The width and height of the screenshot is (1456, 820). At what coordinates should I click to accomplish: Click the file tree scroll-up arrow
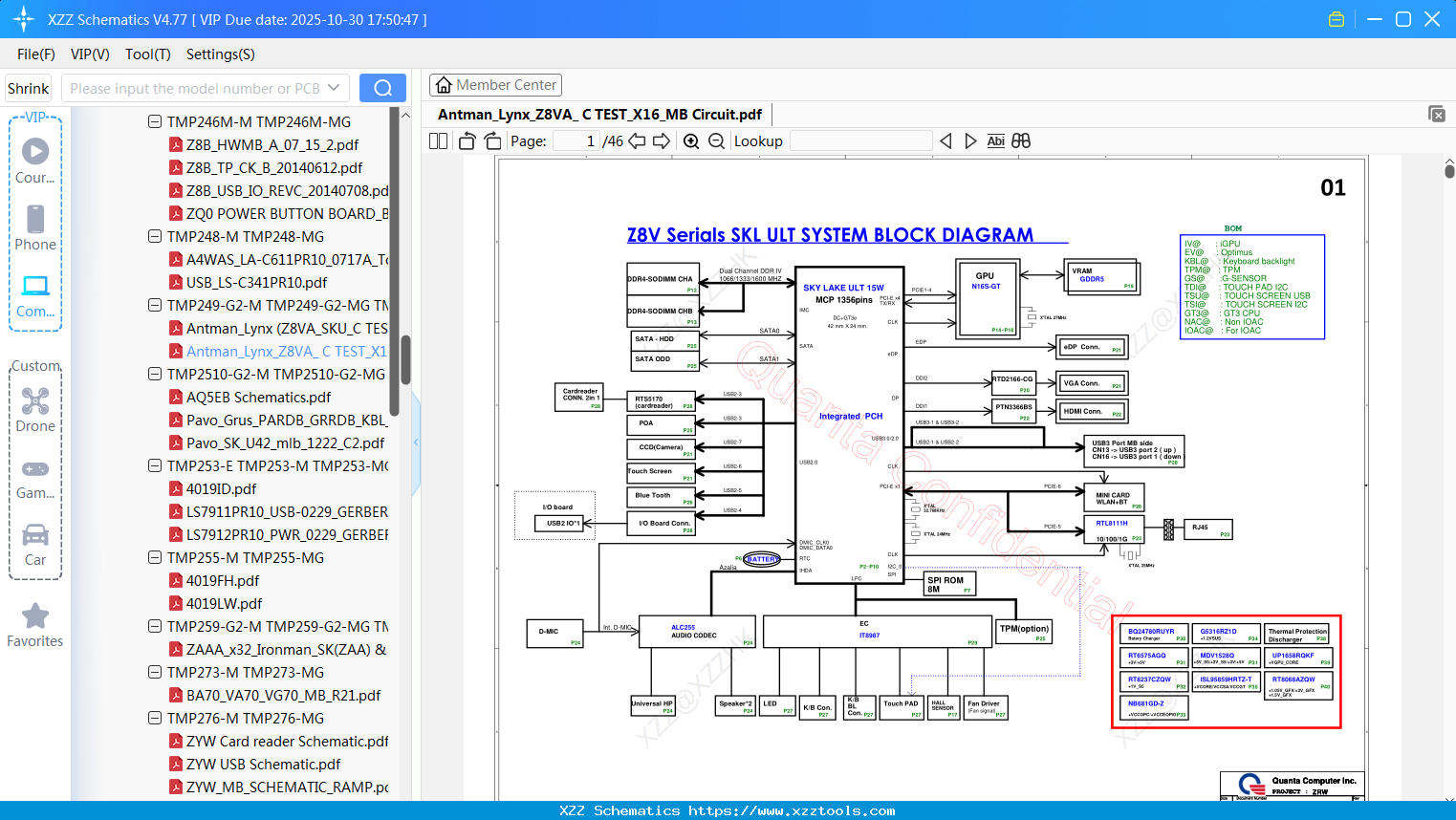click(x=405, y=115)
